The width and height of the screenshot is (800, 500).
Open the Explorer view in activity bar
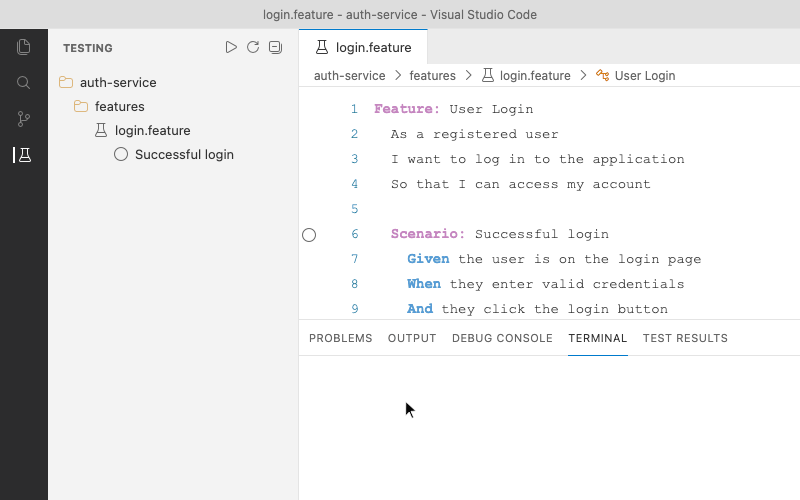(x=23, y=47)
